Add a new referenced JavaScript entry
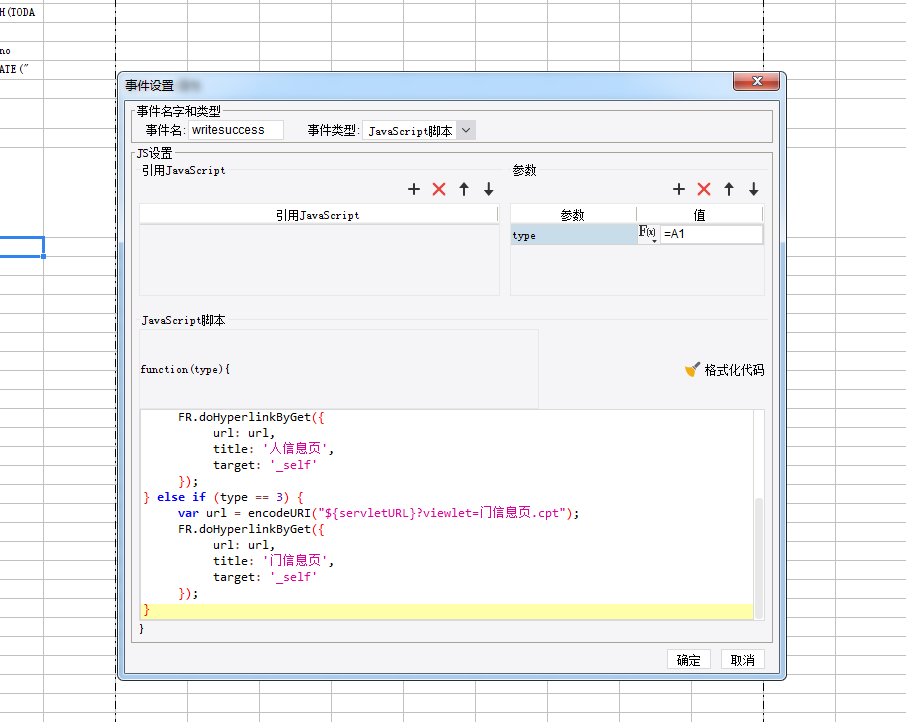This screenshot has height=722, width=906. (x=414, y=189)
